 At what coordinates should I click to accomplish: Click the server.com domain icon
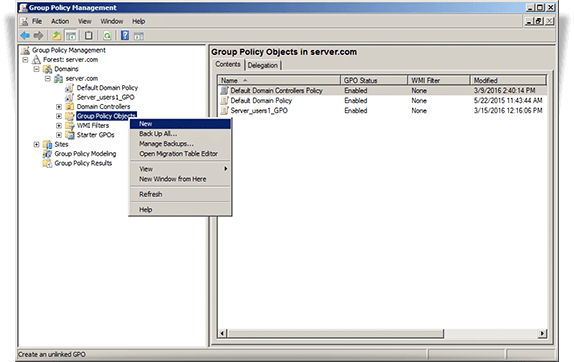[59, 79]
